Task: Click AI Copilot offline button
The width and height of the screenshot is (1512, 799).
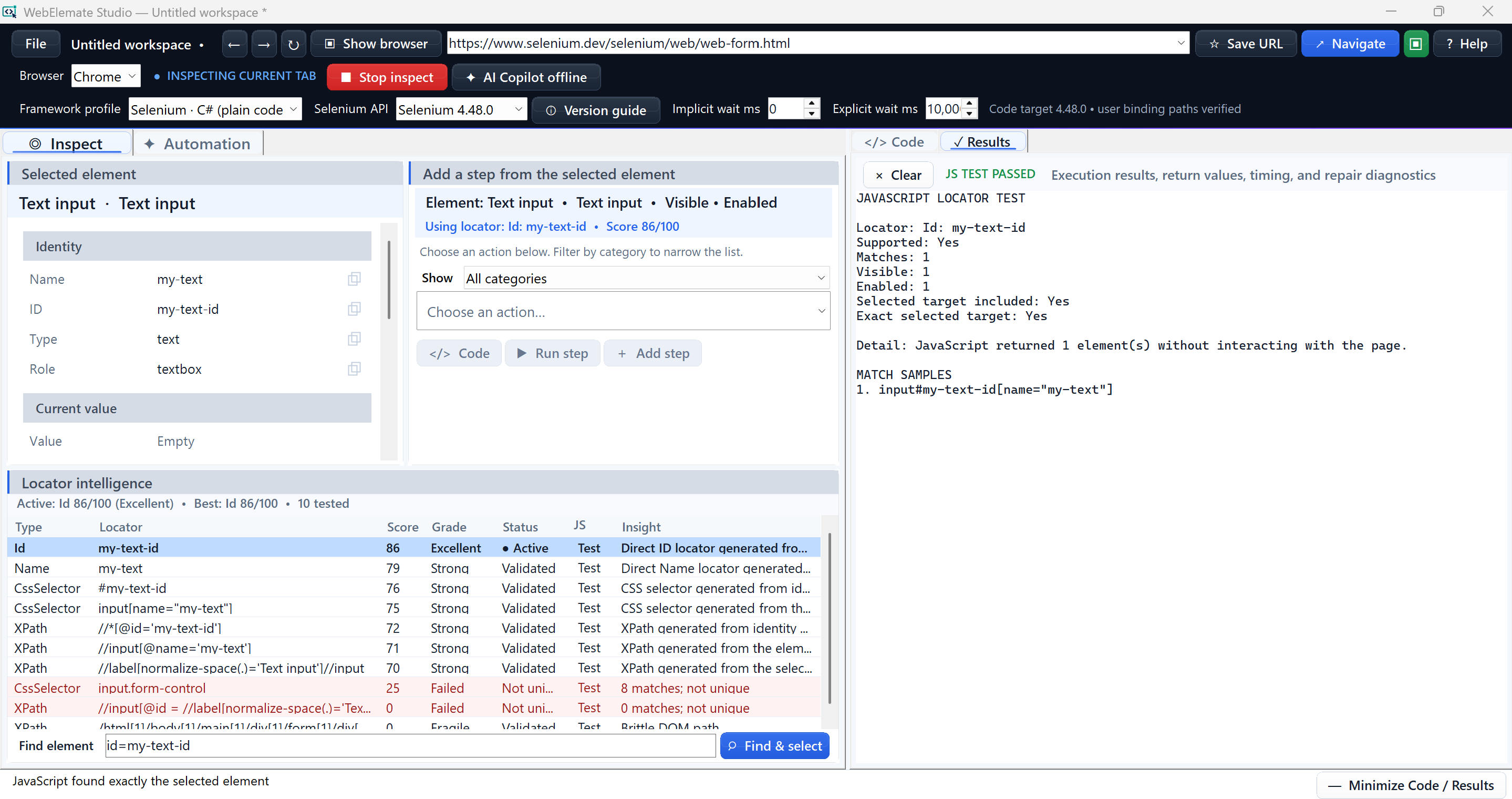Action: click(x=526, y=77)
